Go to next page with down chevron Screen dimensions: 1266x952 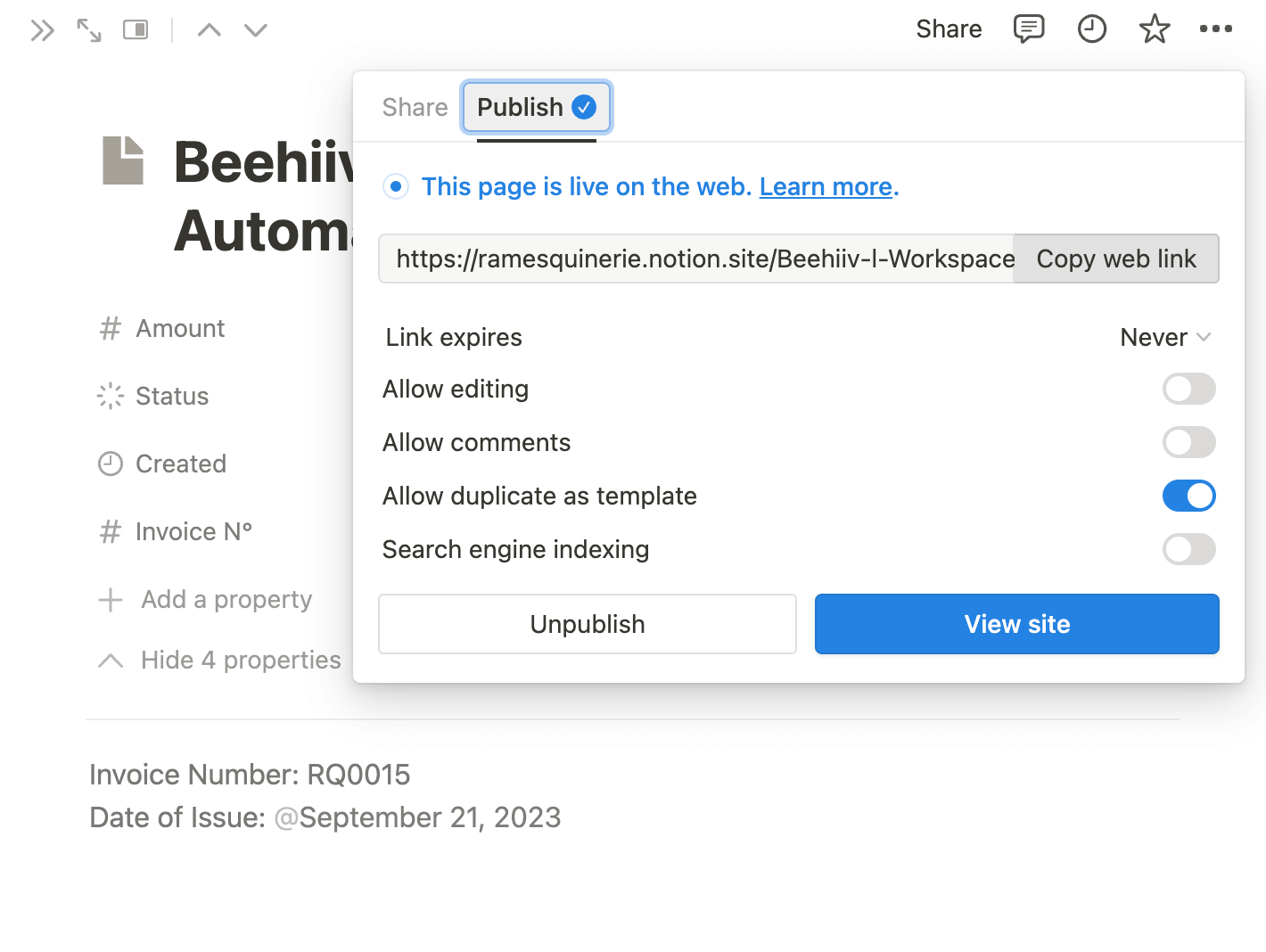pos(256,30)
